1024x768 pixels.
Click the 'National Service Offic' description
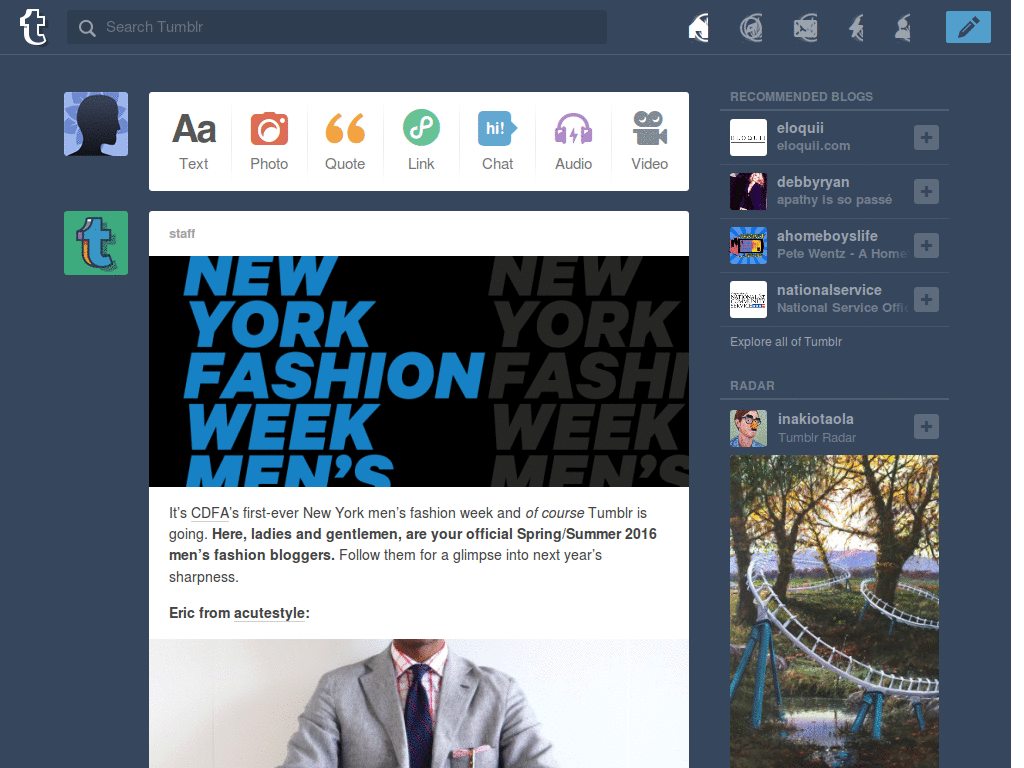[x=842, y=308]
